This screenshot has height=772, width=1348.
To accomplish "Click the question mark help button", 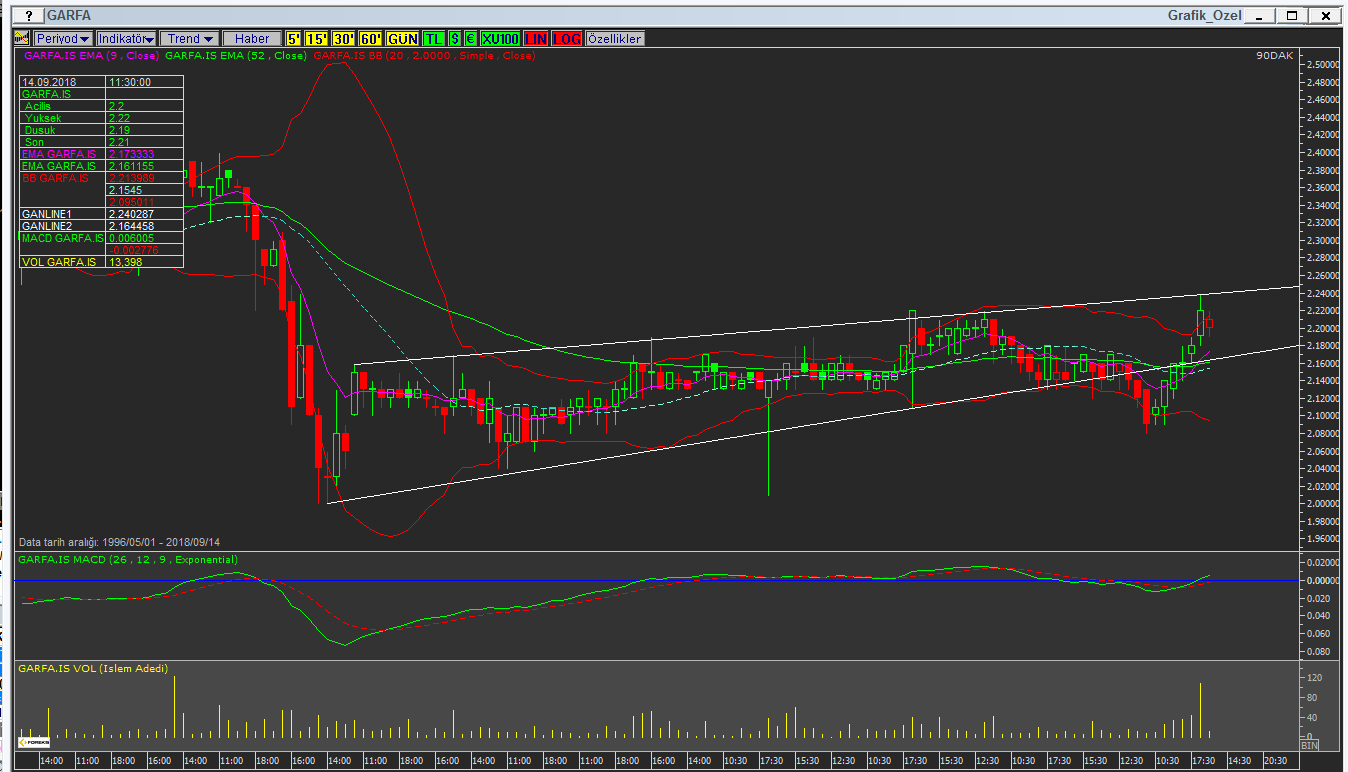I will 29,15.
